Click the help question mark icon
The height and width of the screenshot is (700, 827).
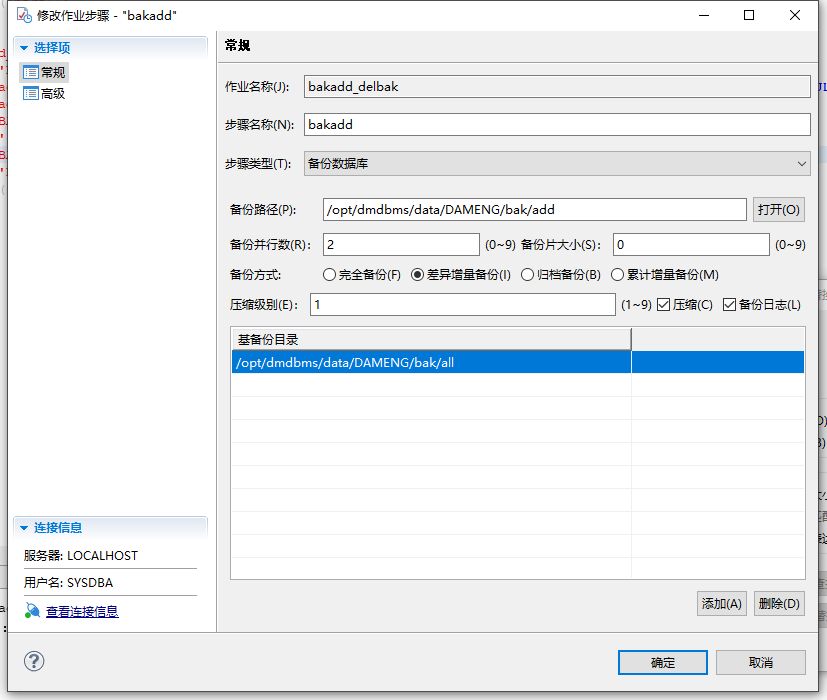(x=34, y=662)
